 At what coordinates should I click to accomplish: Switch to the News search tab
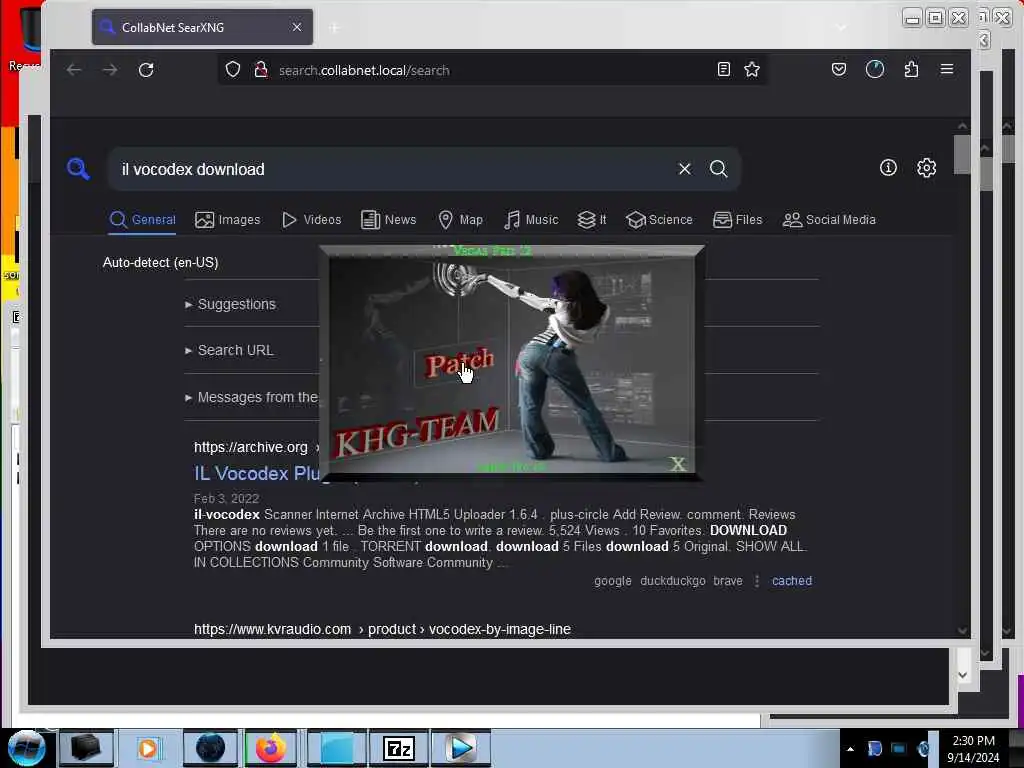389,219
